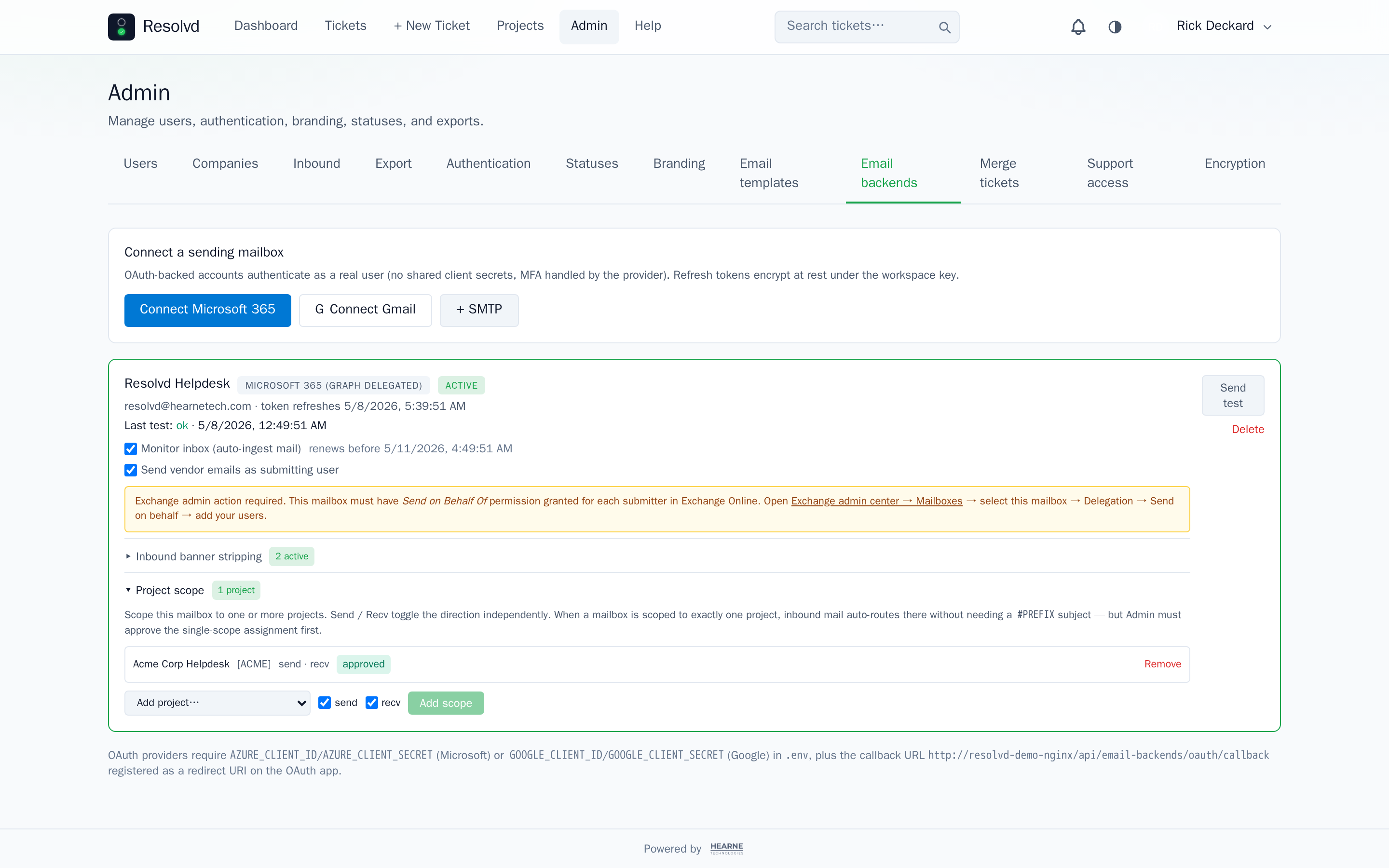Add an SMTP backend
This screenshot has width=1389, height=868.
[x=479, y=310]
